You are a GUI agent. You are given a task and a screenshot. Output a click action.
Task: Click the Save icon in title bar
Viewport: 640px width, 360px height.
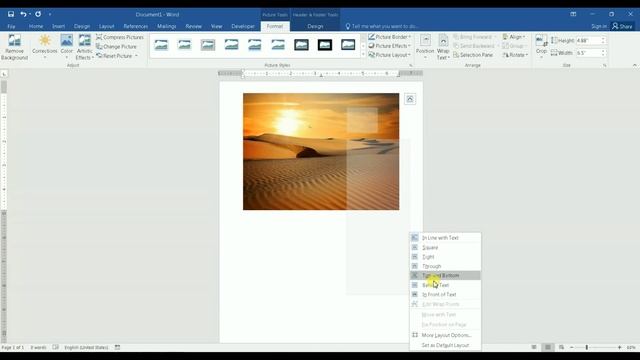pos(11,14)
